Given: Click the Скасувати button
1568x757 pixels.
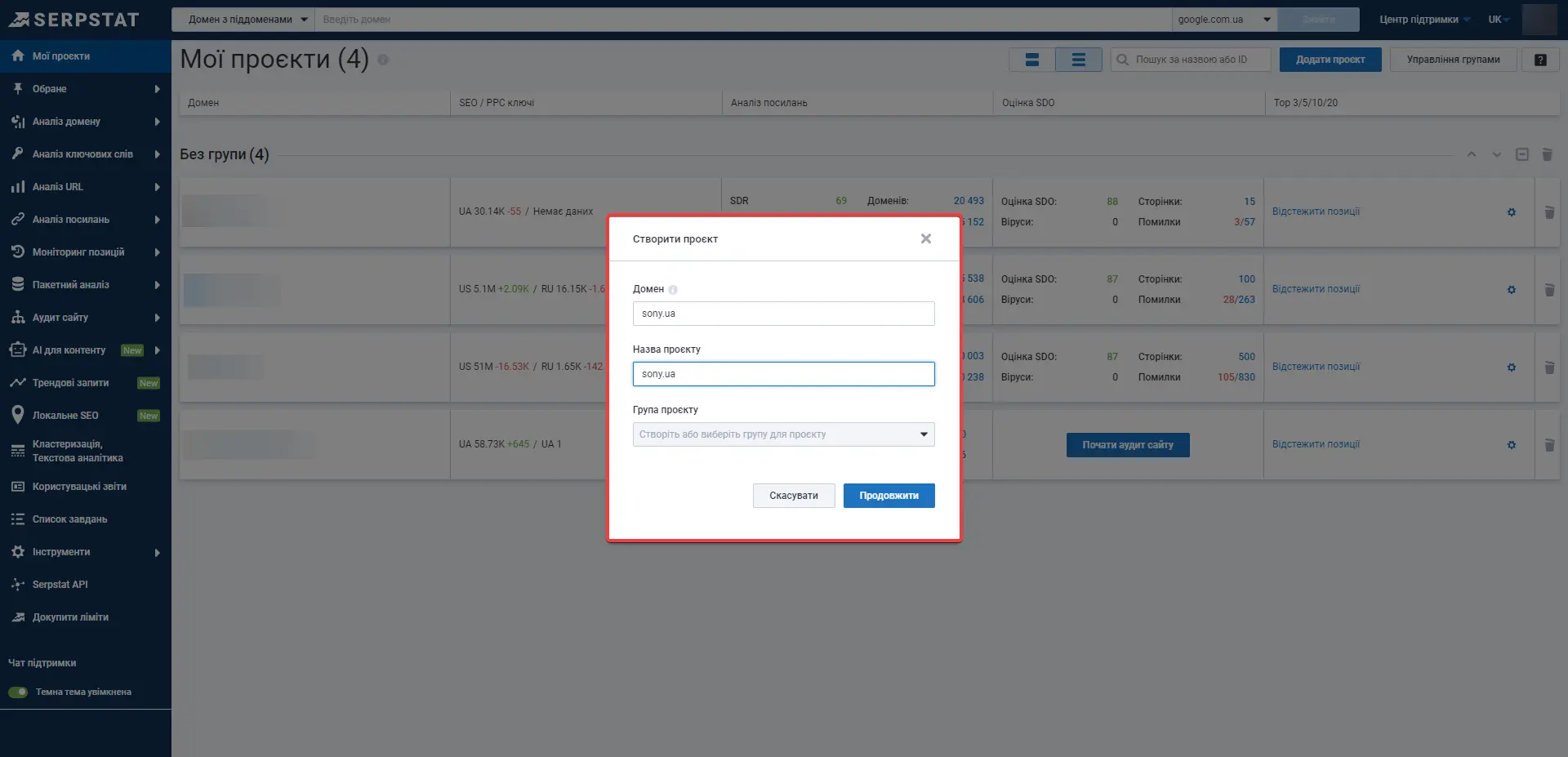Looking at the screenshot, I should 794,496.
